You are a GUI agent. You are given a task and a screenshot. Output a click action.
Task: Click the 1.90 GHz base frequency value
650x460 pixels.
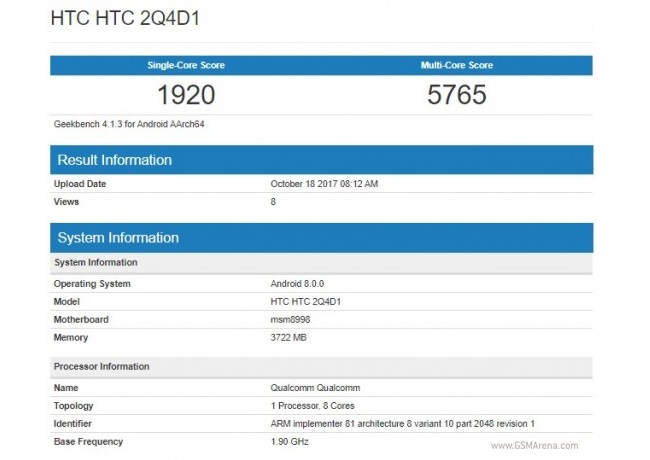(290, 441)
